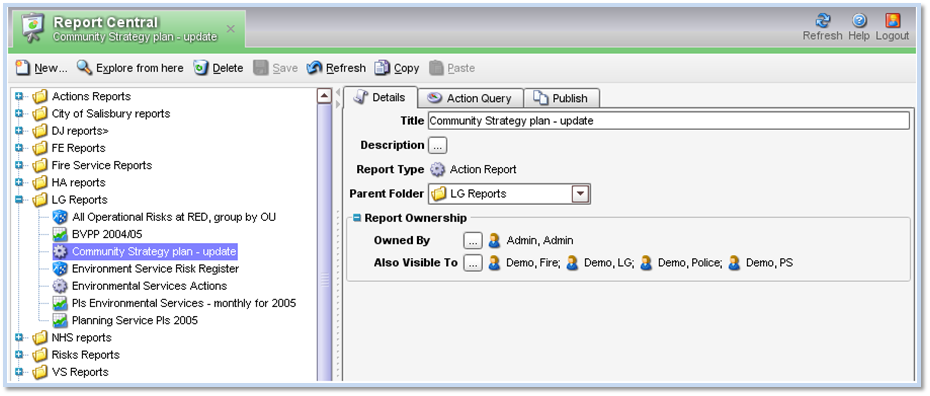This screenshot has width=930, height=396.
Task: Click the toolbar Refresh button
Action: 336,68
